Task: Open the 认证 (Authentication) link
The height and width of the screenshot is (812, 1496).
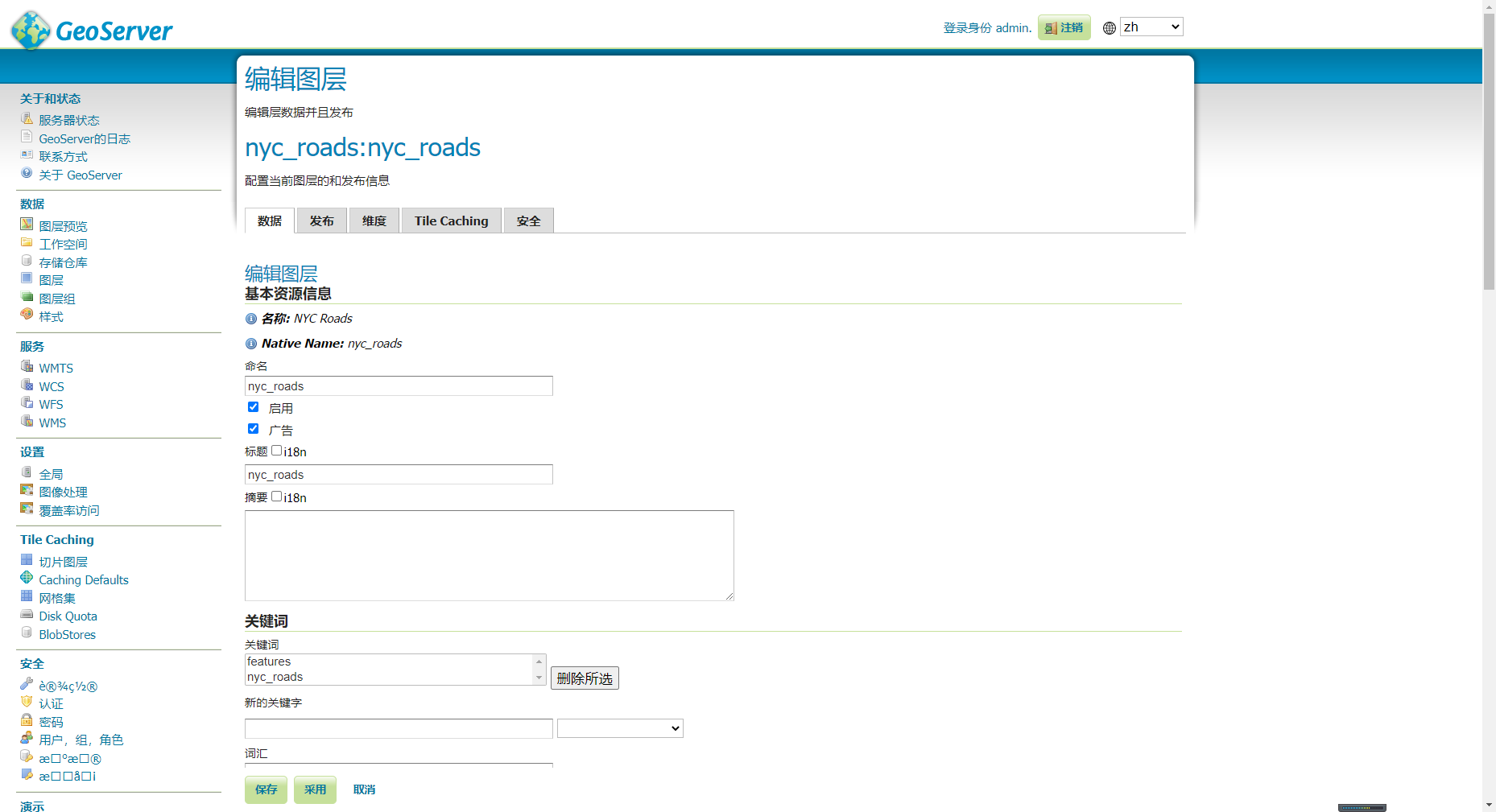Action: [51, 703]
